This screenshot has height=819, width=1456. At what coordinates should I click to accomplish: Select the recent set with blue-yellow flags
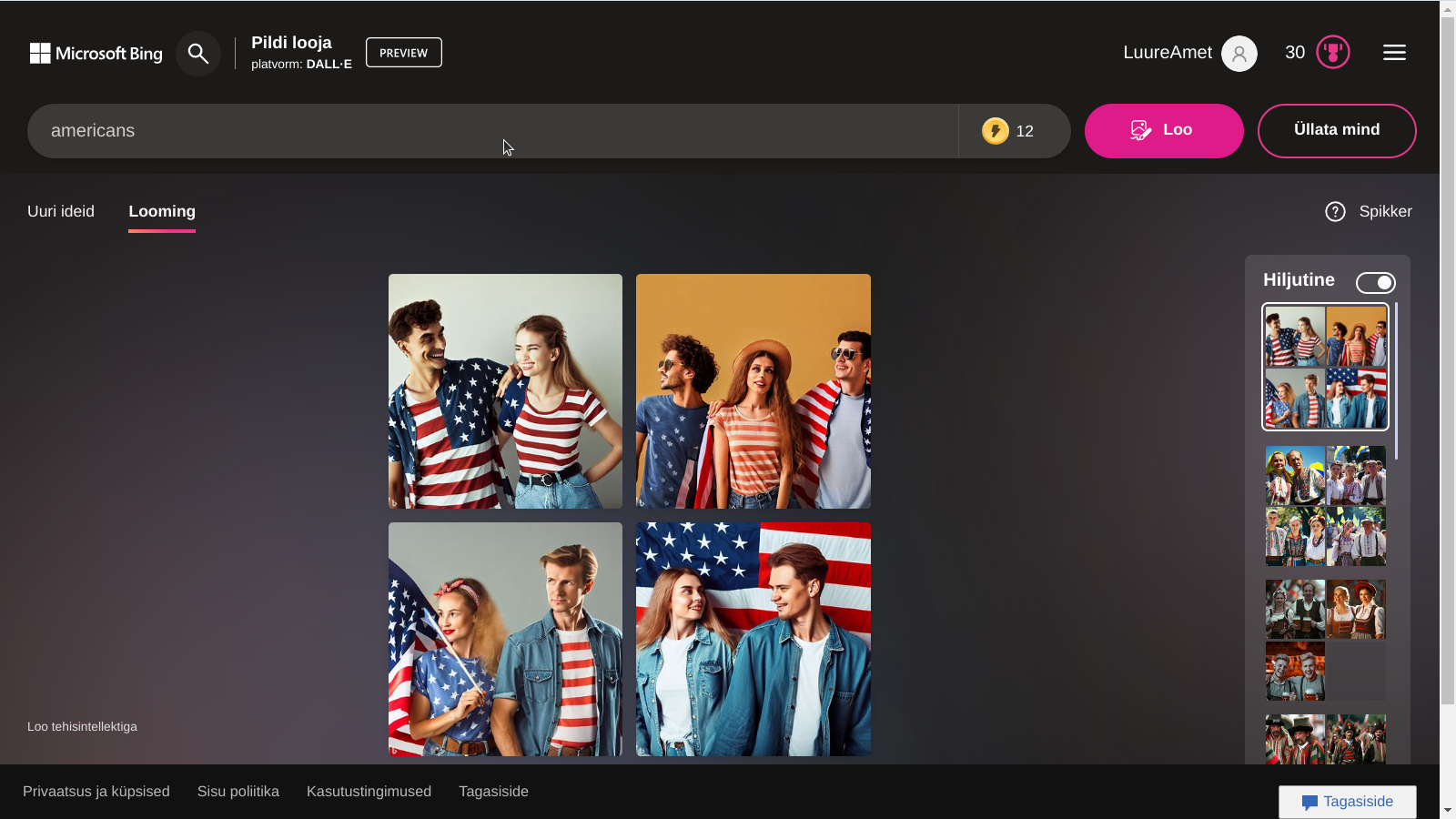[1326, 506]
